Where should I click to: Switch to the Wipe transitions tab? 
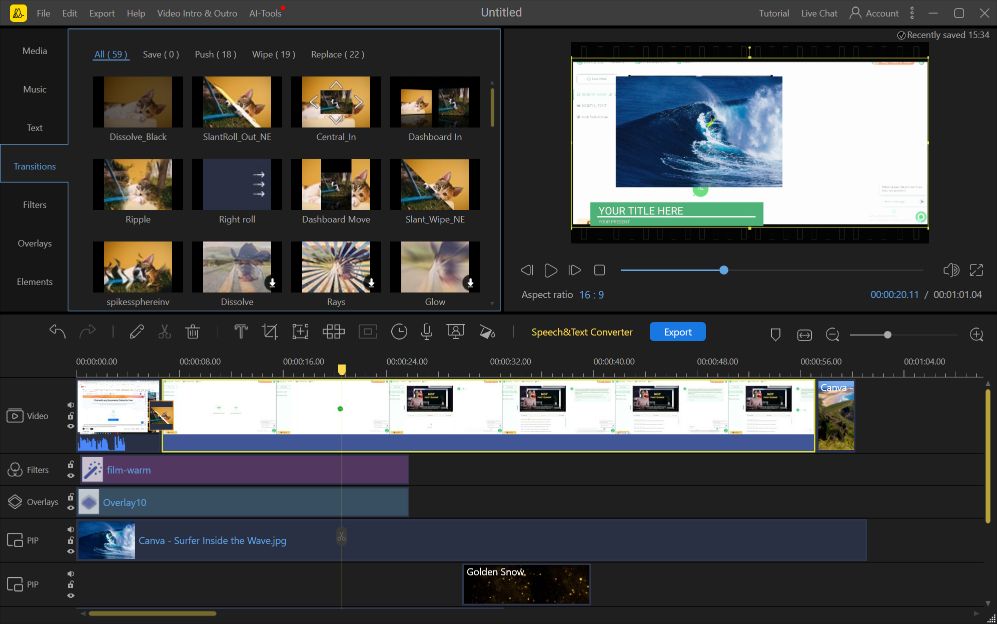click(273, 54)
